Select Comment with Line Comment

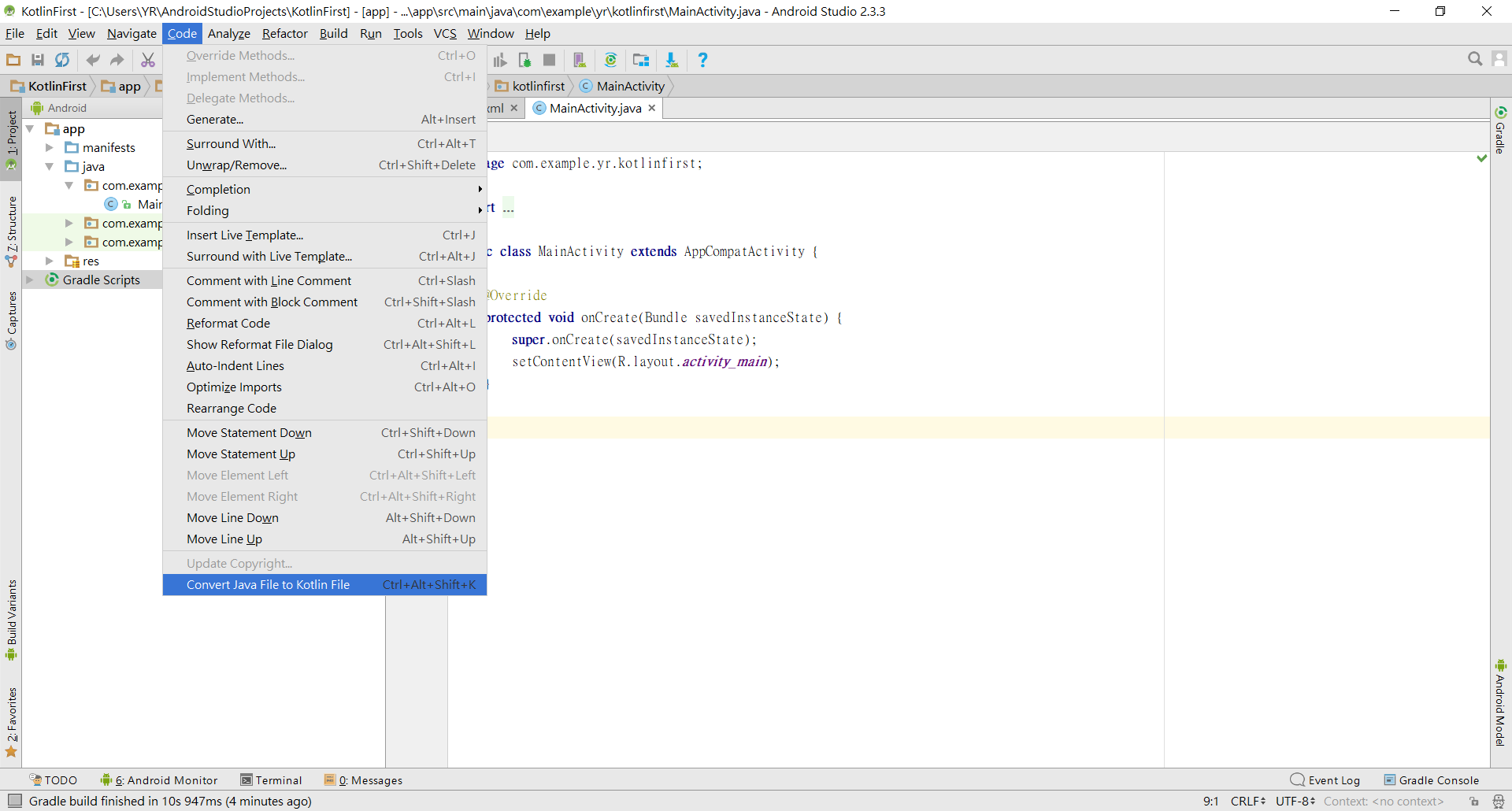[324, 280]
